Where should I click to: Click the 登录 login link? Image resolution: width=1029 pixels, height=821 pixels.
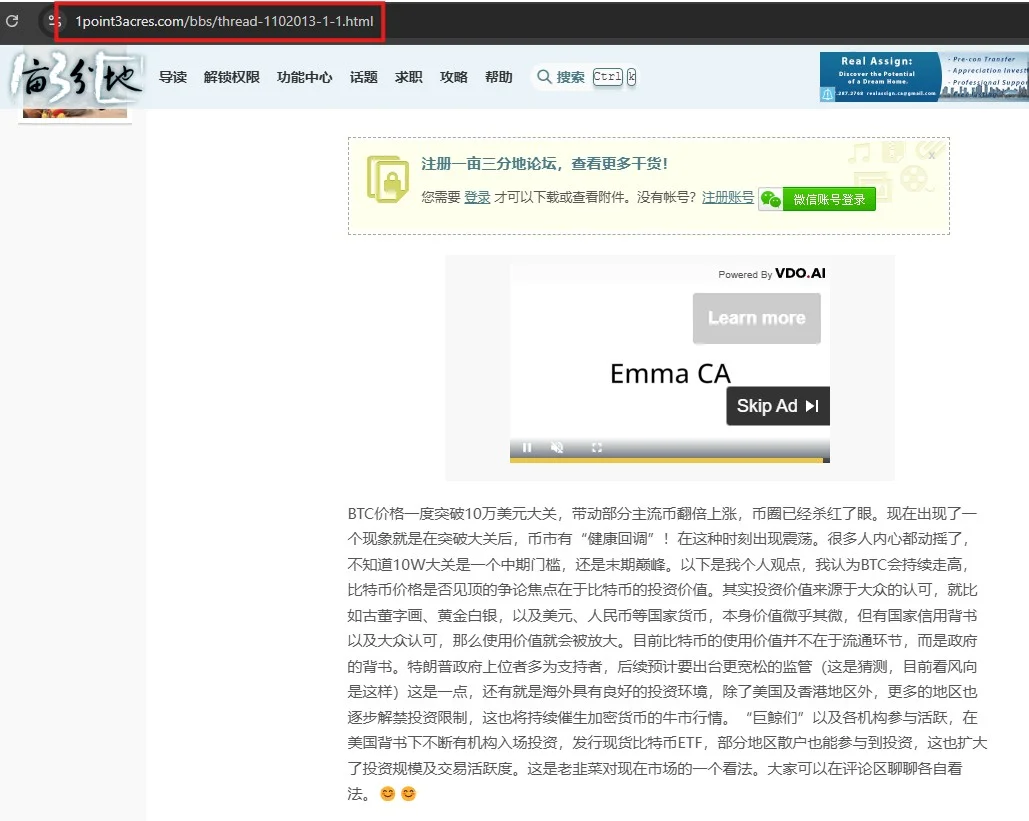click(x=477, y=198)
